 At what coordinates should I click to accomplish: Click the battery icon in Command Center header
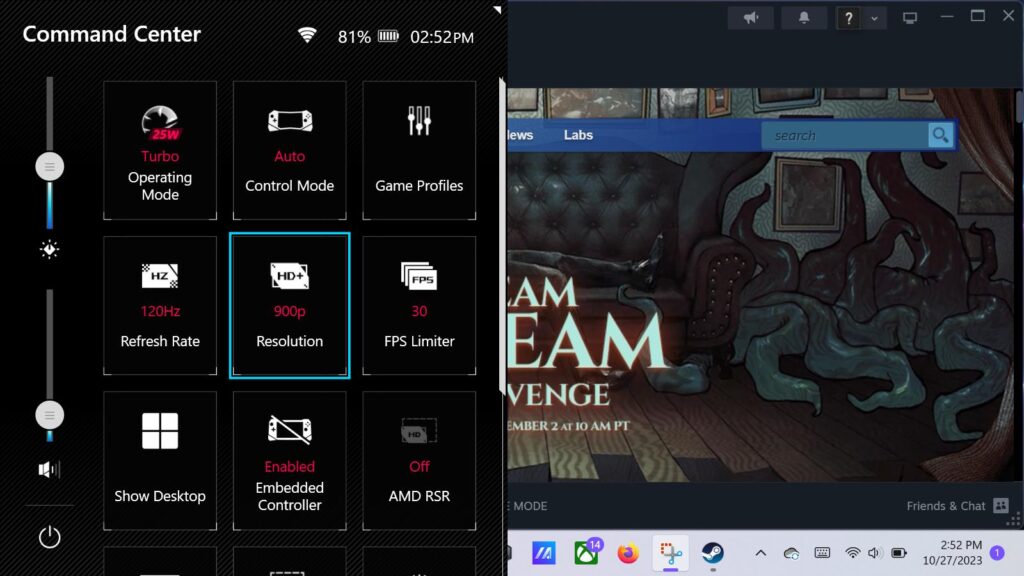pyautogui.click(x=388, y=36)
